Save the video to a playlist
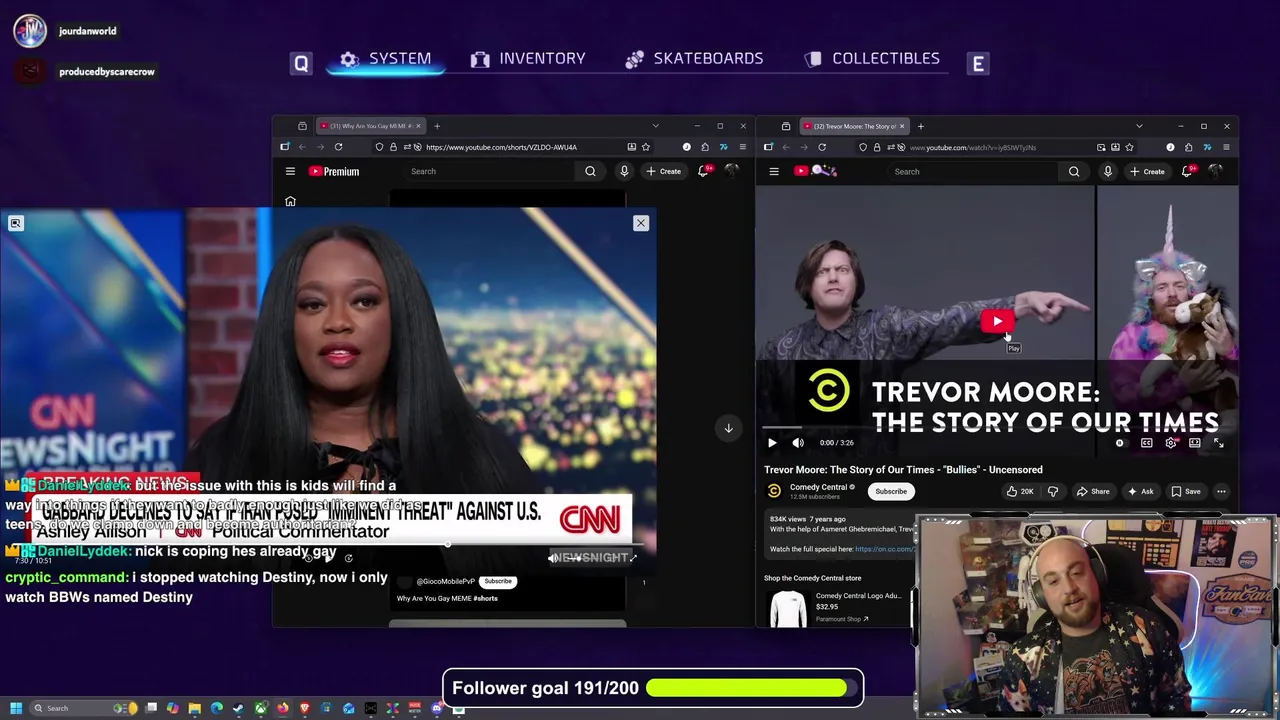Viewport: 1280px width, 720px height. coord(1185,491)
